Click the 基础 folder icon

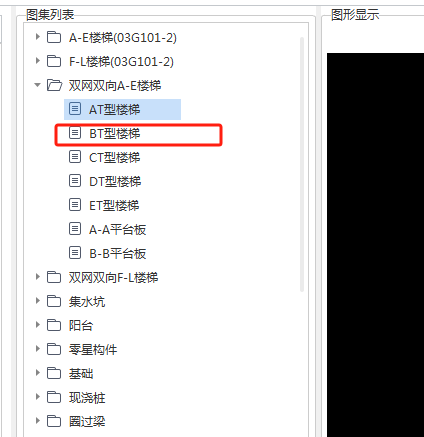coord(54,373)
